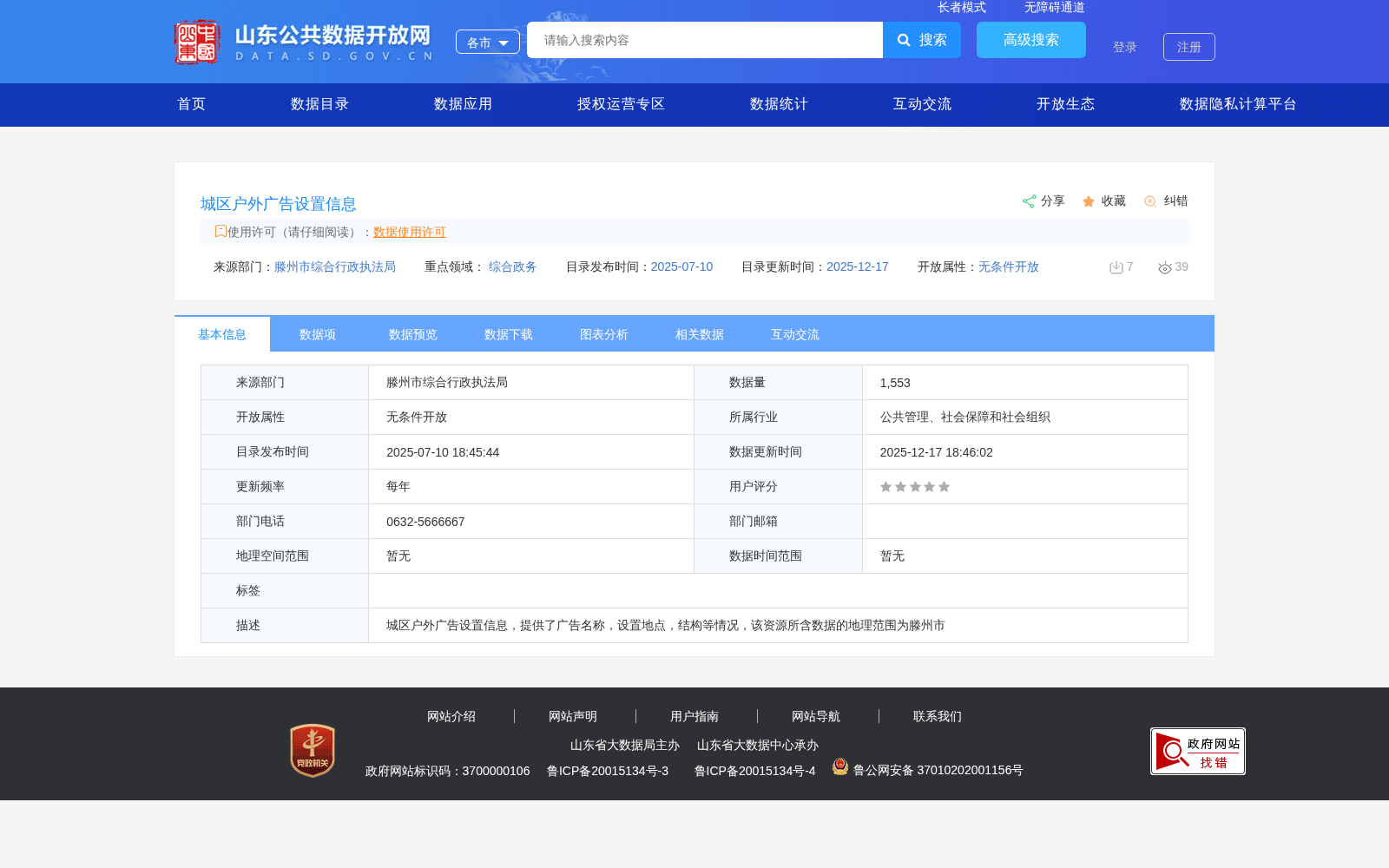Click the police emblem icon near 鲁公网安备

click(840, 766)
